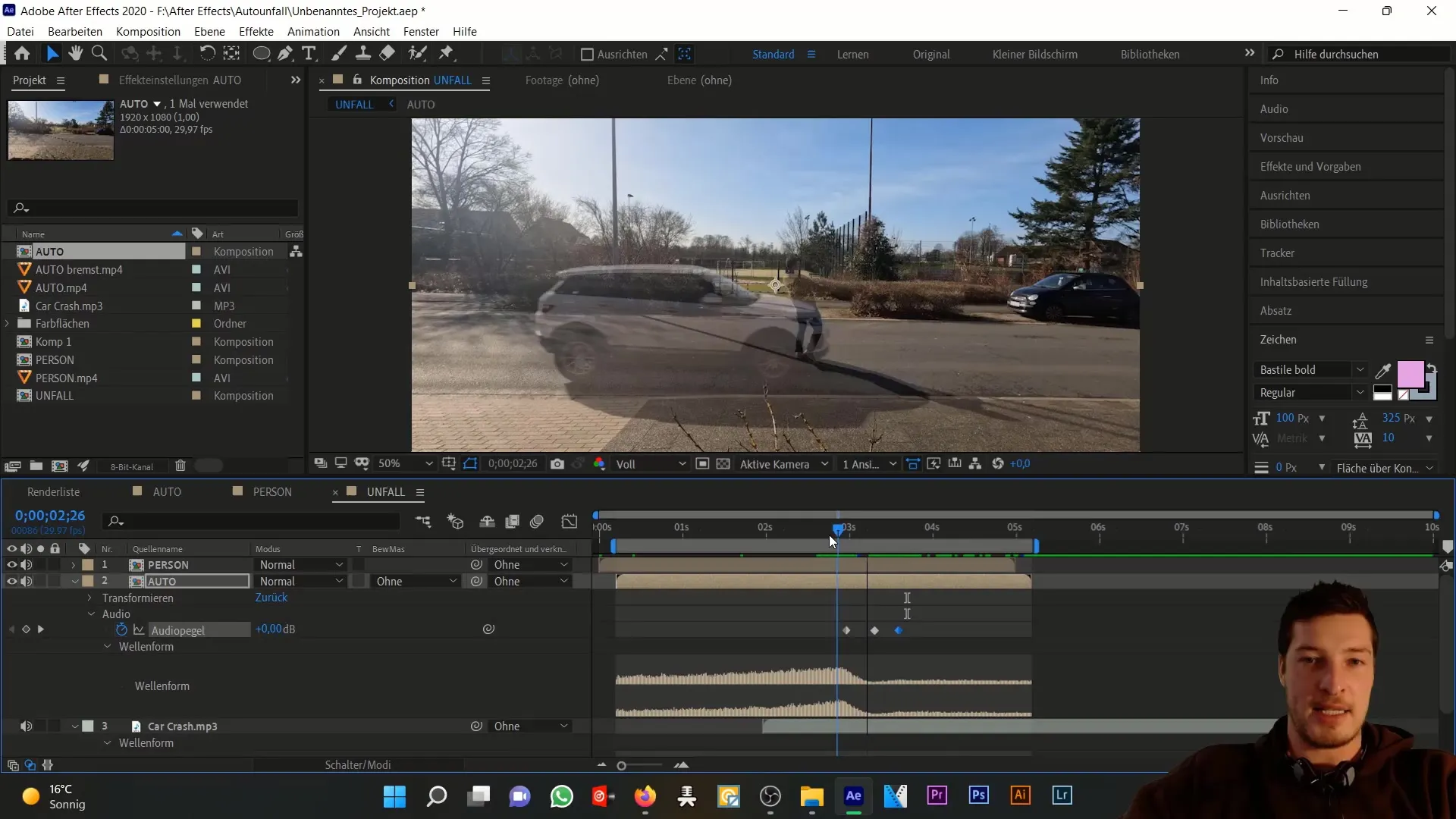Select the Home tool icon
1456x819 pixels.
[x=22, y=54]
